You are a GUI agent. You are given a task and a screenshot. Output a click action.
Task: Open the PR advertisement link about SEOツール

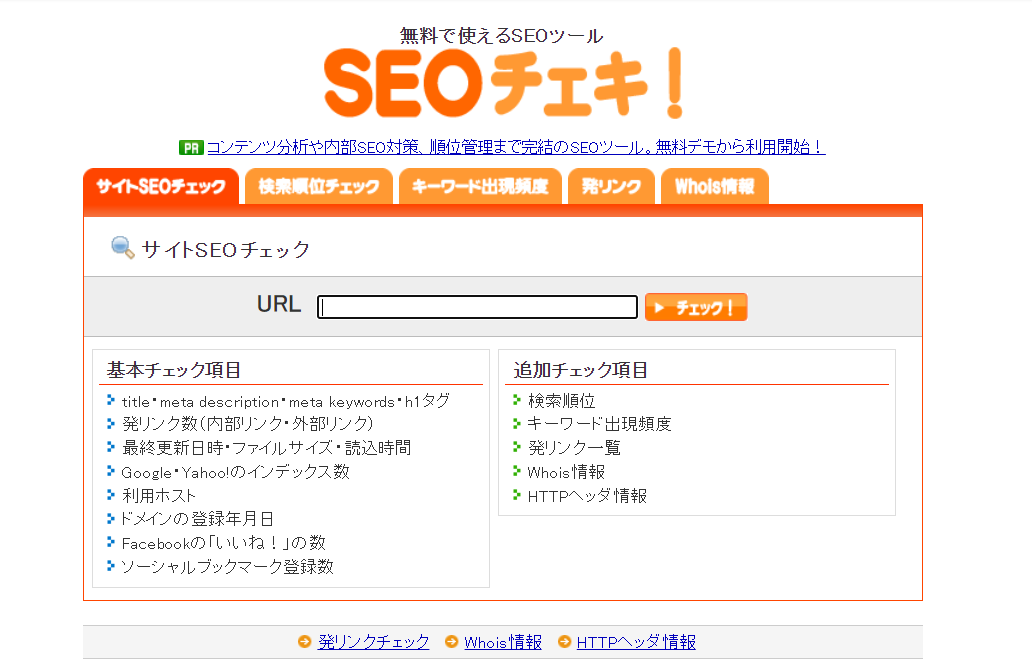tap(515, 148)
